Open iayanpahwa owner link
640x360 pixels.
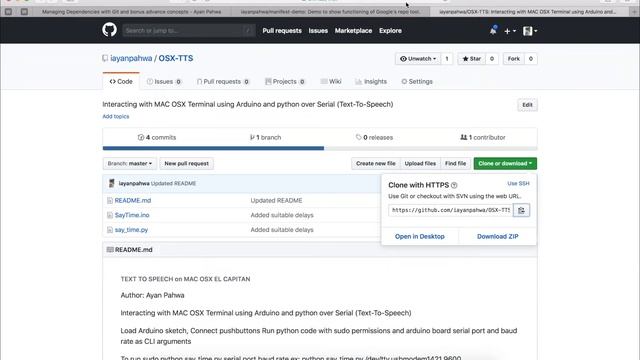click(131, 58)
